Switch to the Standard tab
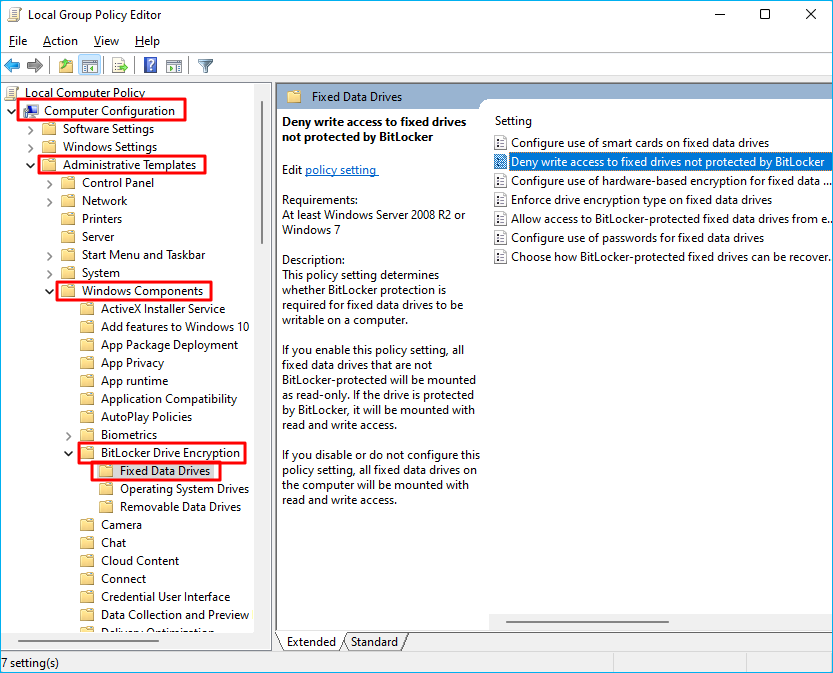Viewport: 833px width, 673px height. coord(374,642)
